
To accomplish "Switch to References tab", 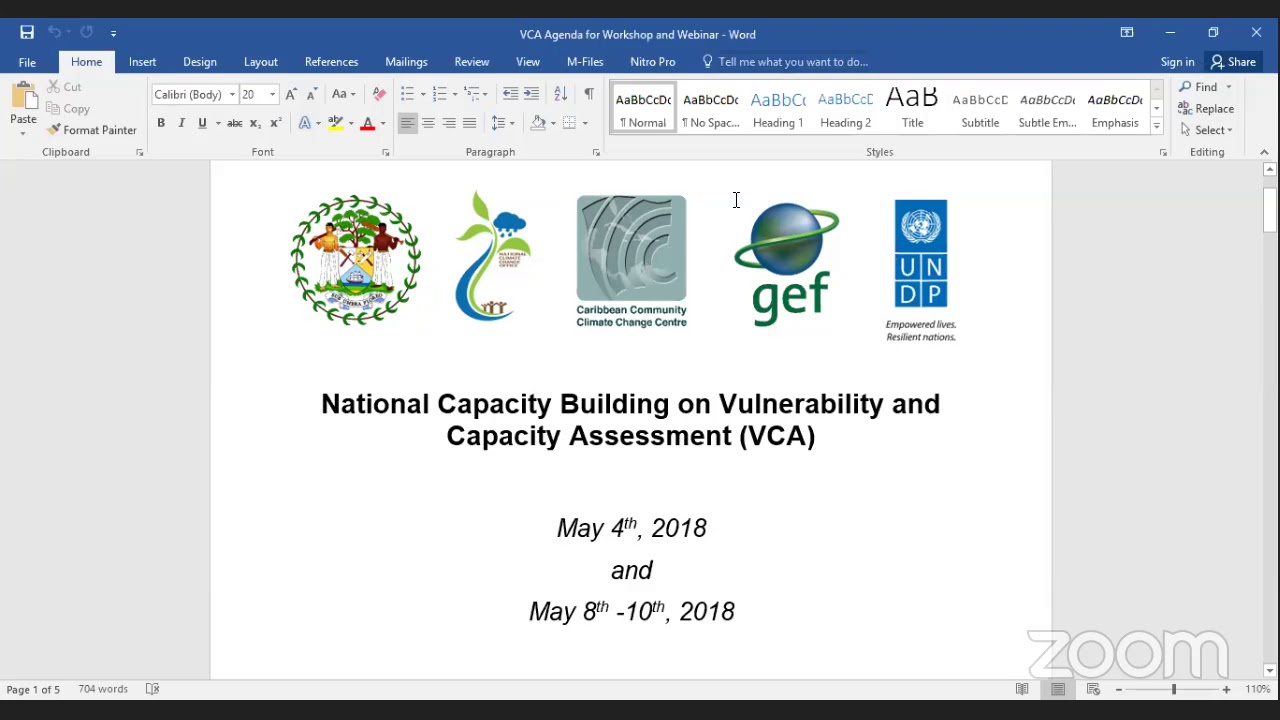I will (331, 62).
